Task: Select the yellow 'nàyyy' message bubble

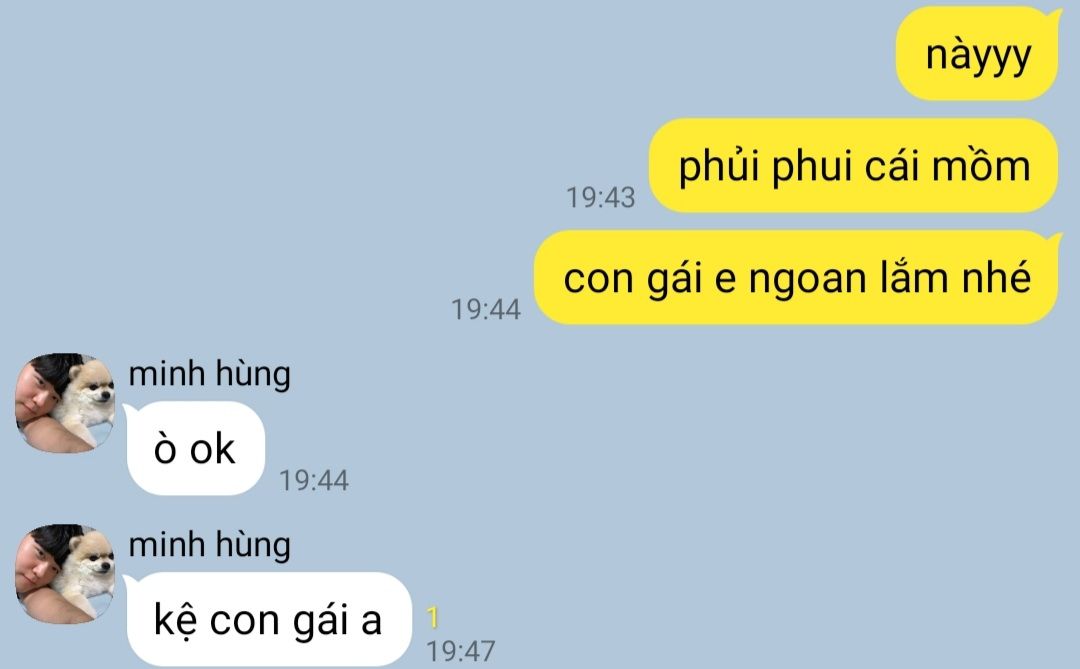Action: coord(977,54)
